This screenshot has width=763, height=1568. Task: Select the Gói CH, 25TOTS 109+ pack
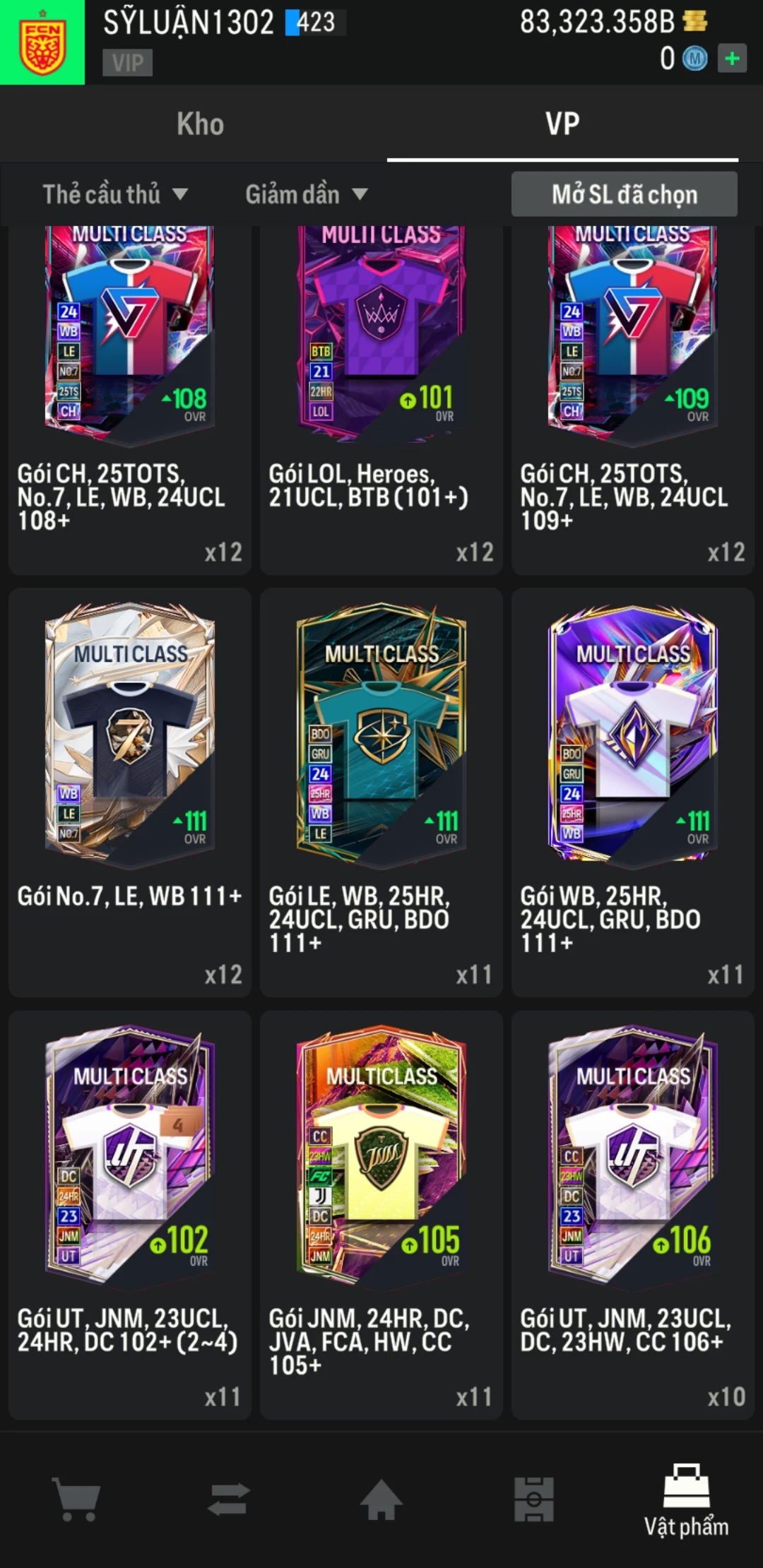633,400
